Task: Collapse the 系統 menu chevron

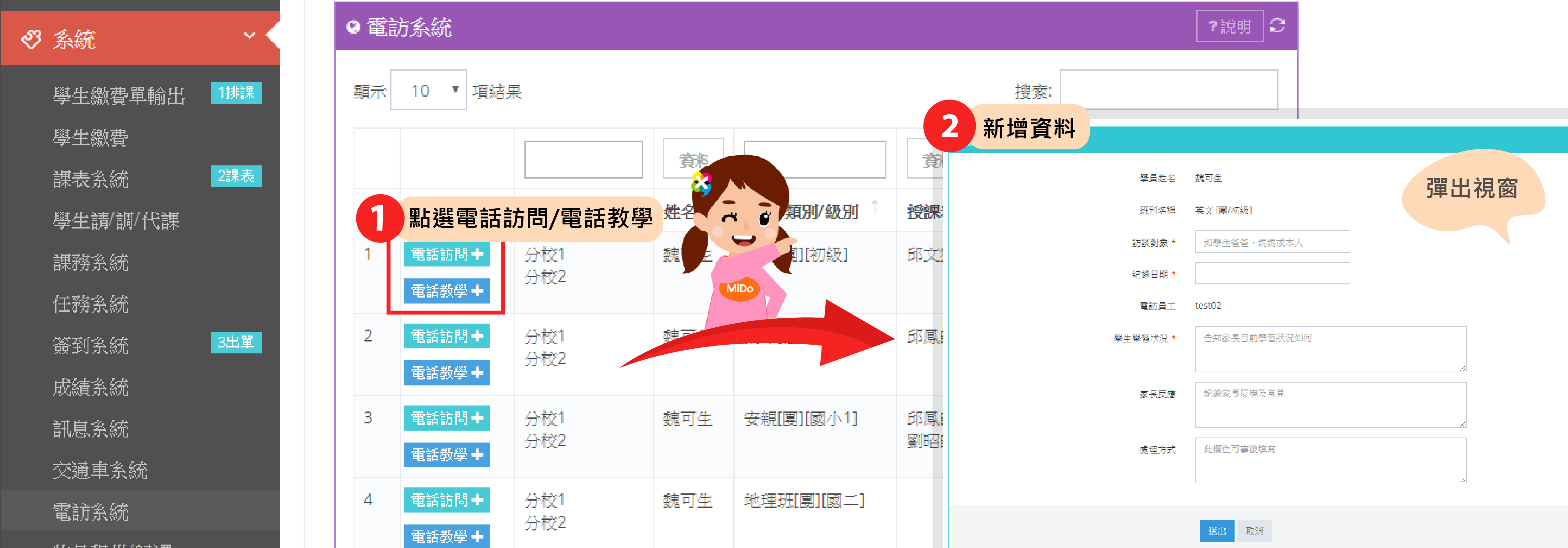Action: (249, 36)
